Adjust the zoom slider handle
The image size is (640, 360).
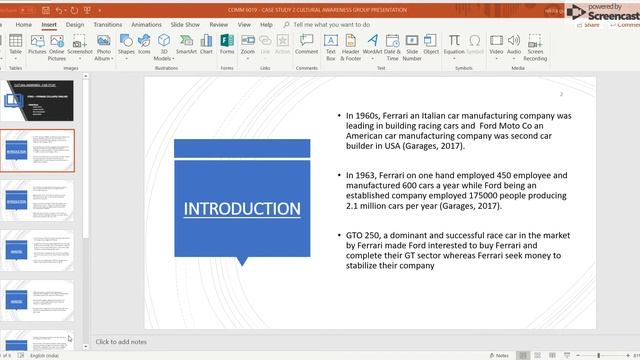pyautogui.click(x=599, y=356)
